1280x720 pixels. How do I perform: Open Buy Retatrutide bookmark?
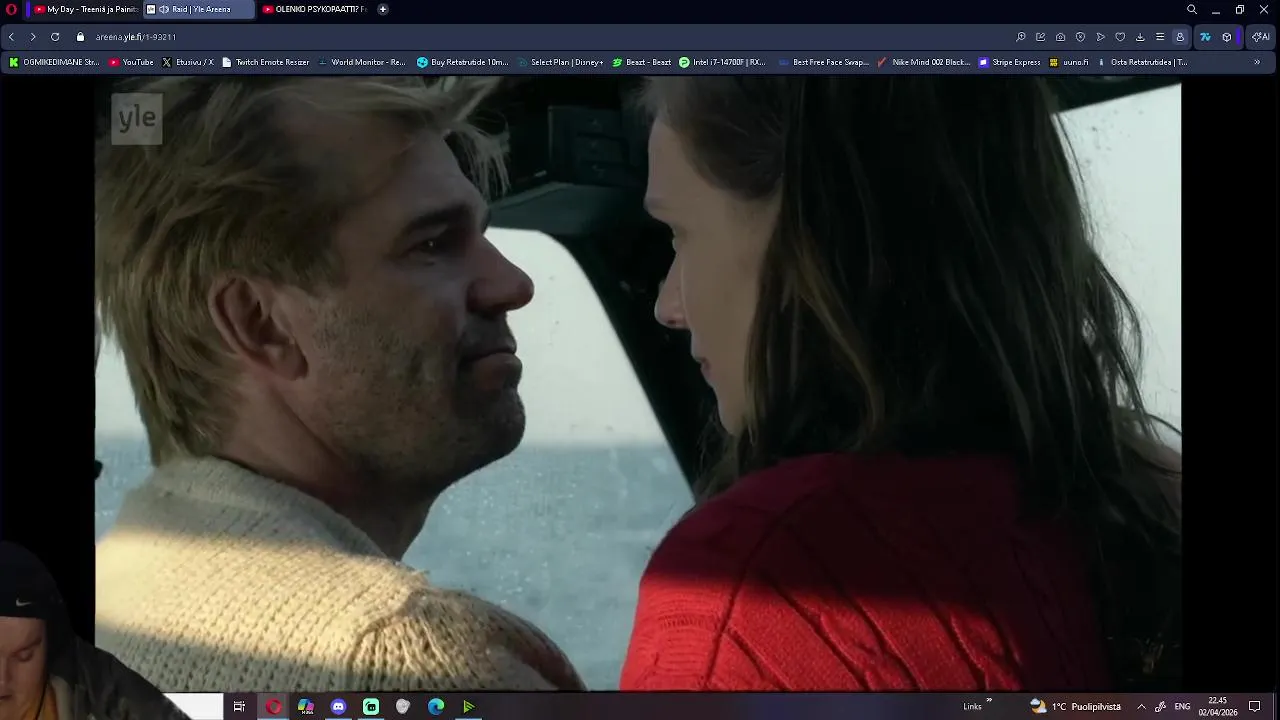pyautogui.click(x=463, y=62)
